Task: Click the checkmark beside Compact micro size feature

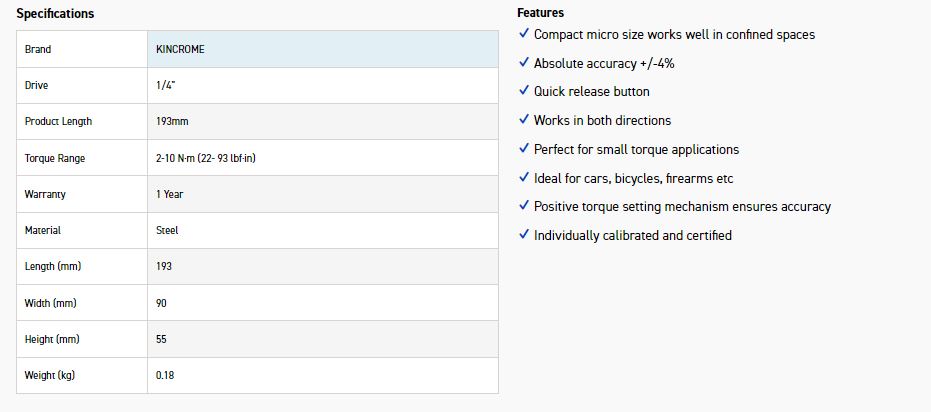Action: click(524, 34)
